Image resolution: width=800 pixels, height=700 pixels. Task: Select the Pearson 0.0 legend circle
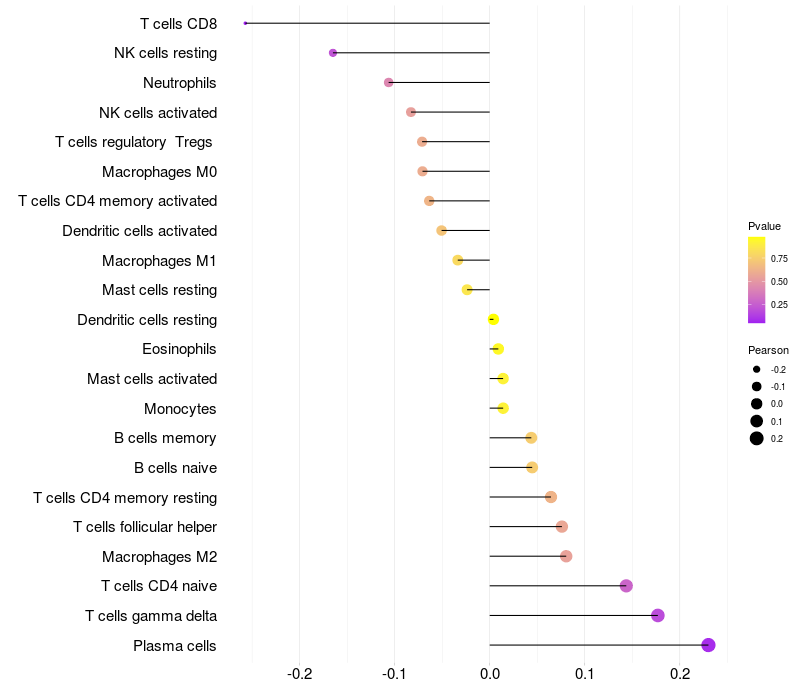tap(757, 404)
